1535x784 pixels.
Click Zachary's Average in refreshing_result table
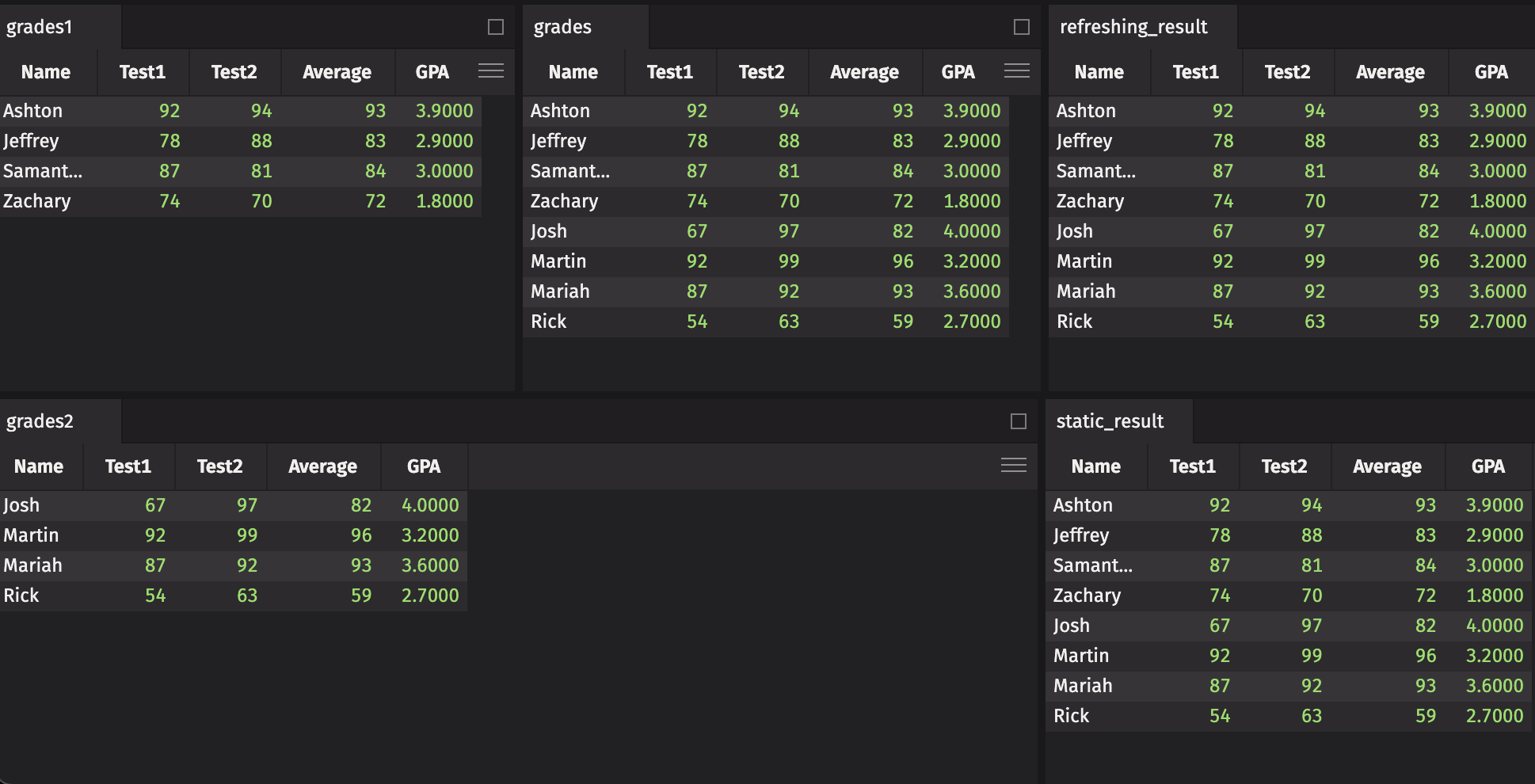coord(1428,201)
